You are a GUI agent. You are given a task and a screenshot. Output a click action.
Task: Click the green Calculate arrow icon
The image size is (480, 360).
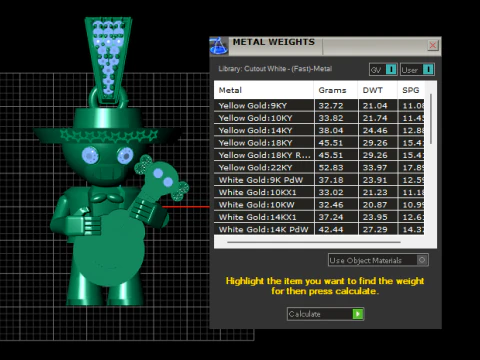[x=358, y=314]
